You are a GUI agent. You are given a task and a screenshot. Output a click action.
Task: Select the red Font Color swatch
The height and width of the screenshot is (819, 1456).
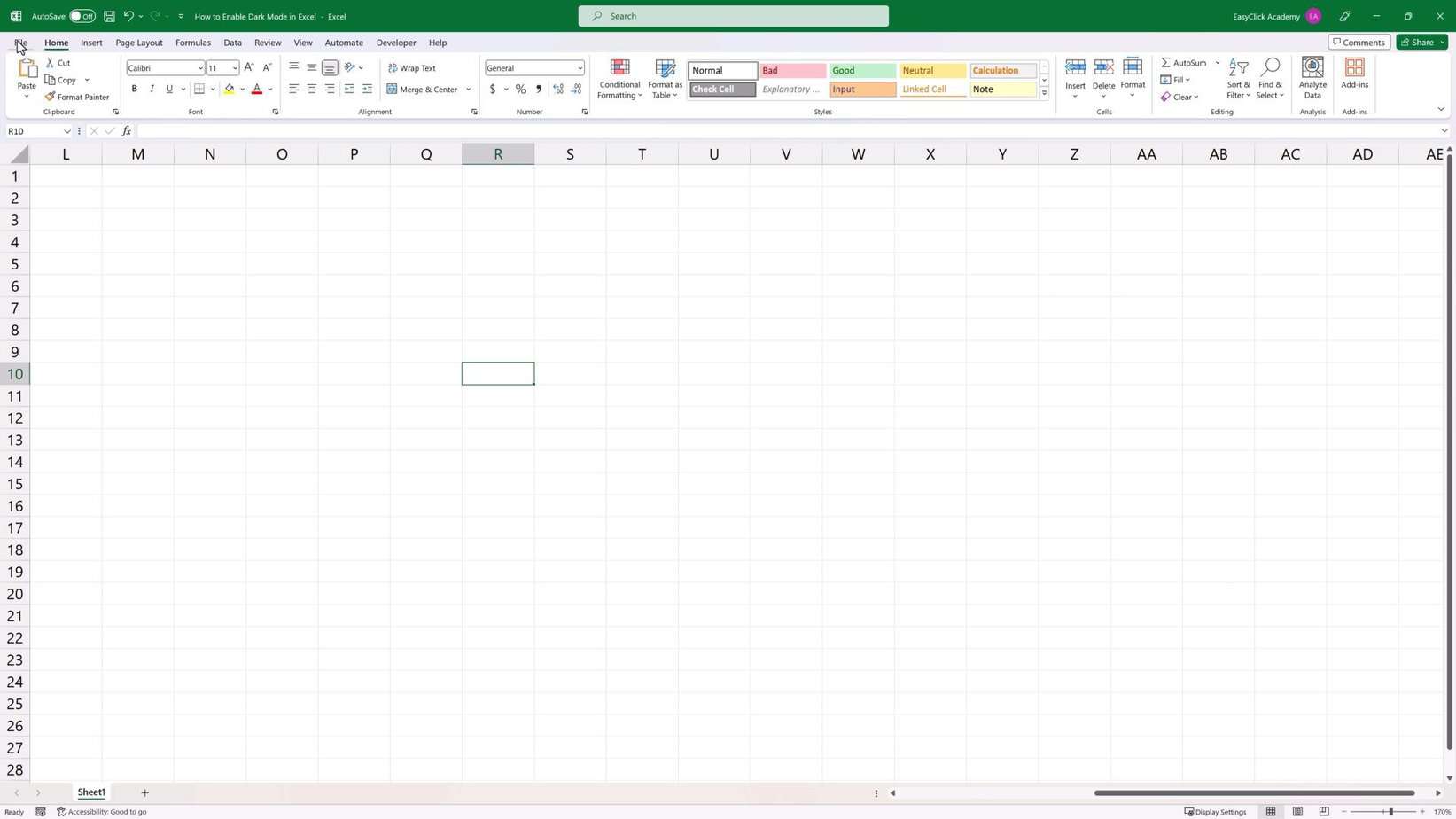coord(256,89)
